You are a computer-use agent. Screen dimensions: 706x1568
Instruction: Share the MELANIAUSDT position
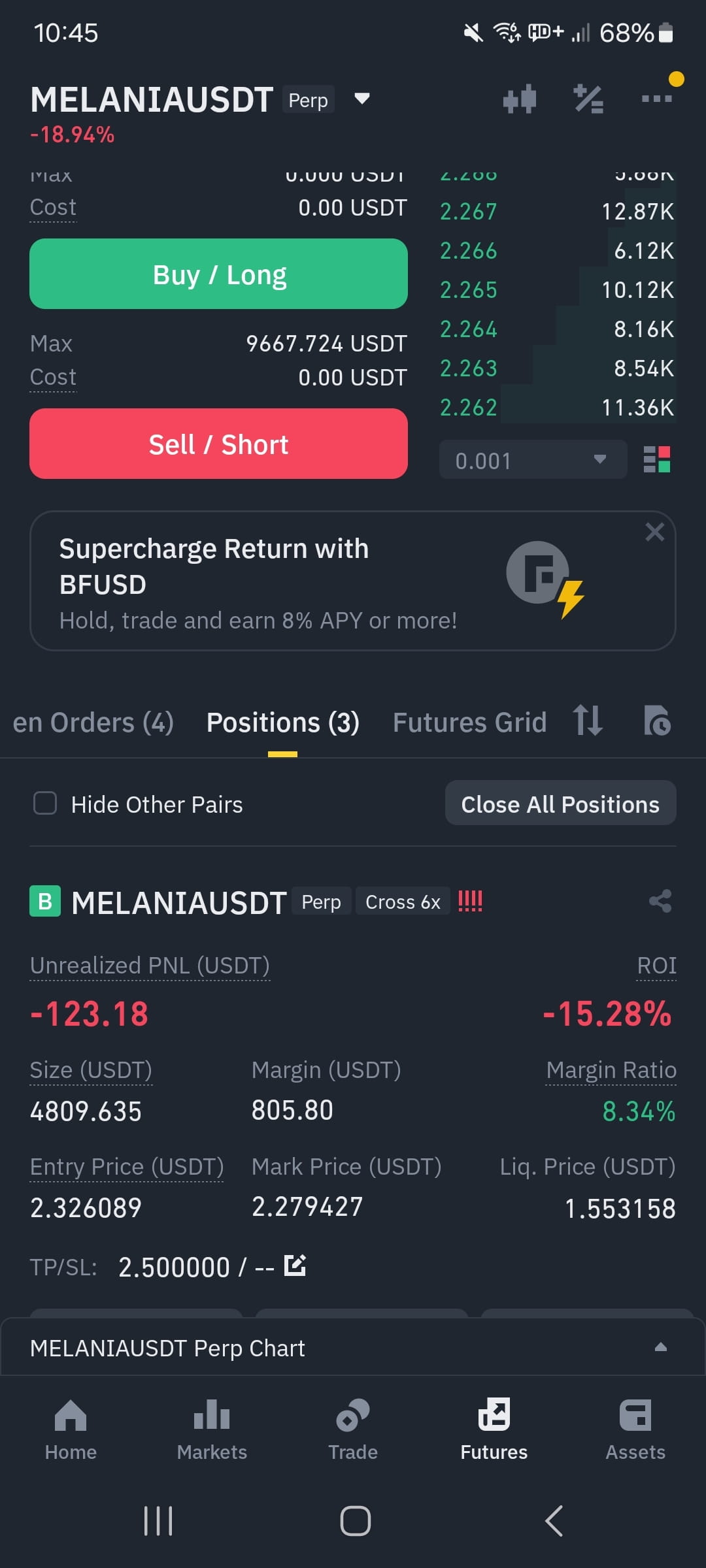point(660,901)
